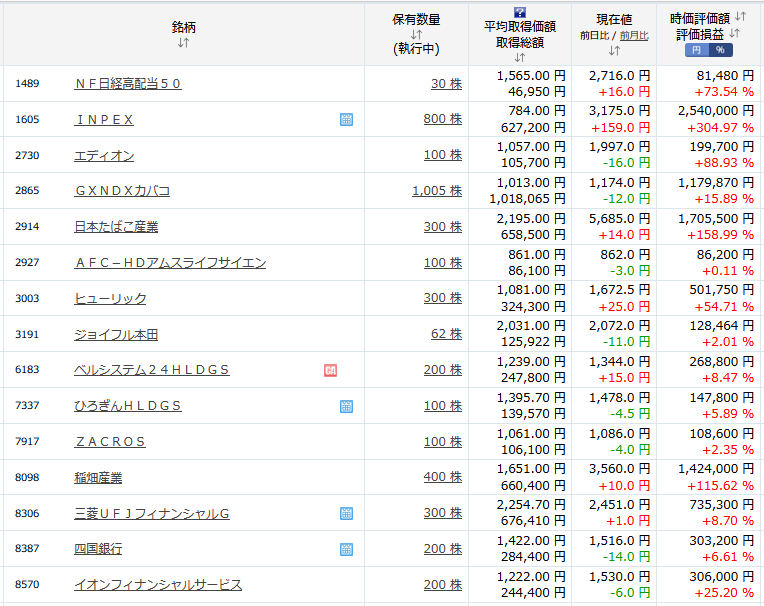This screenshot has width=764, height=606.
Task: Click the CA icon for ベルシステム24HLDGS
Action: pyautogui.click(x=330, y=371)
